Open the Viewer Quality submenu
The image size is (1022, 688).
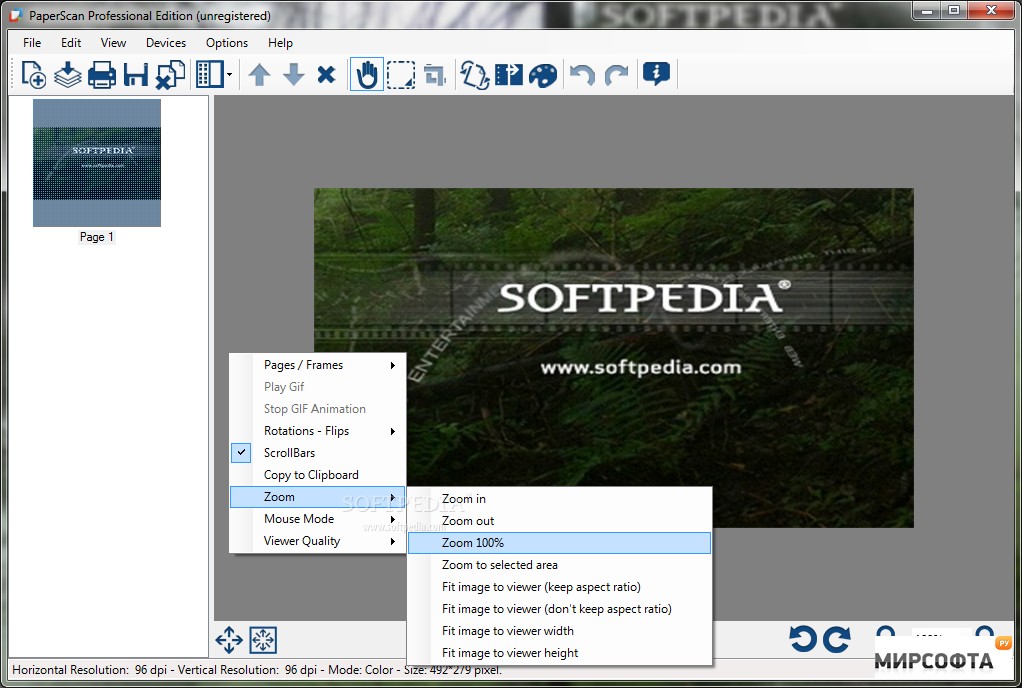coord(302,541)
